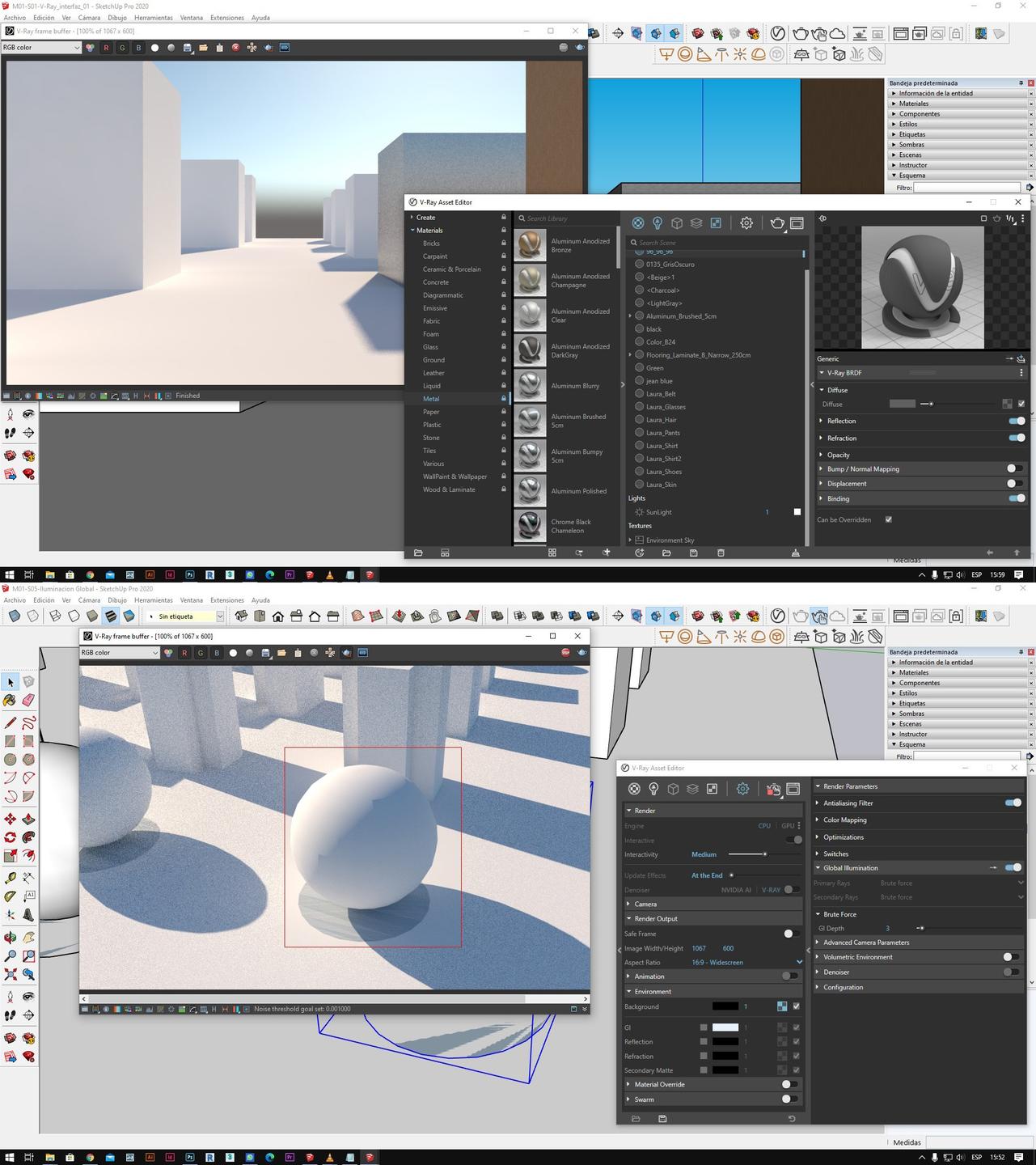Select the arrow Select tool in SketchUp toolbar

pos(10,682)
